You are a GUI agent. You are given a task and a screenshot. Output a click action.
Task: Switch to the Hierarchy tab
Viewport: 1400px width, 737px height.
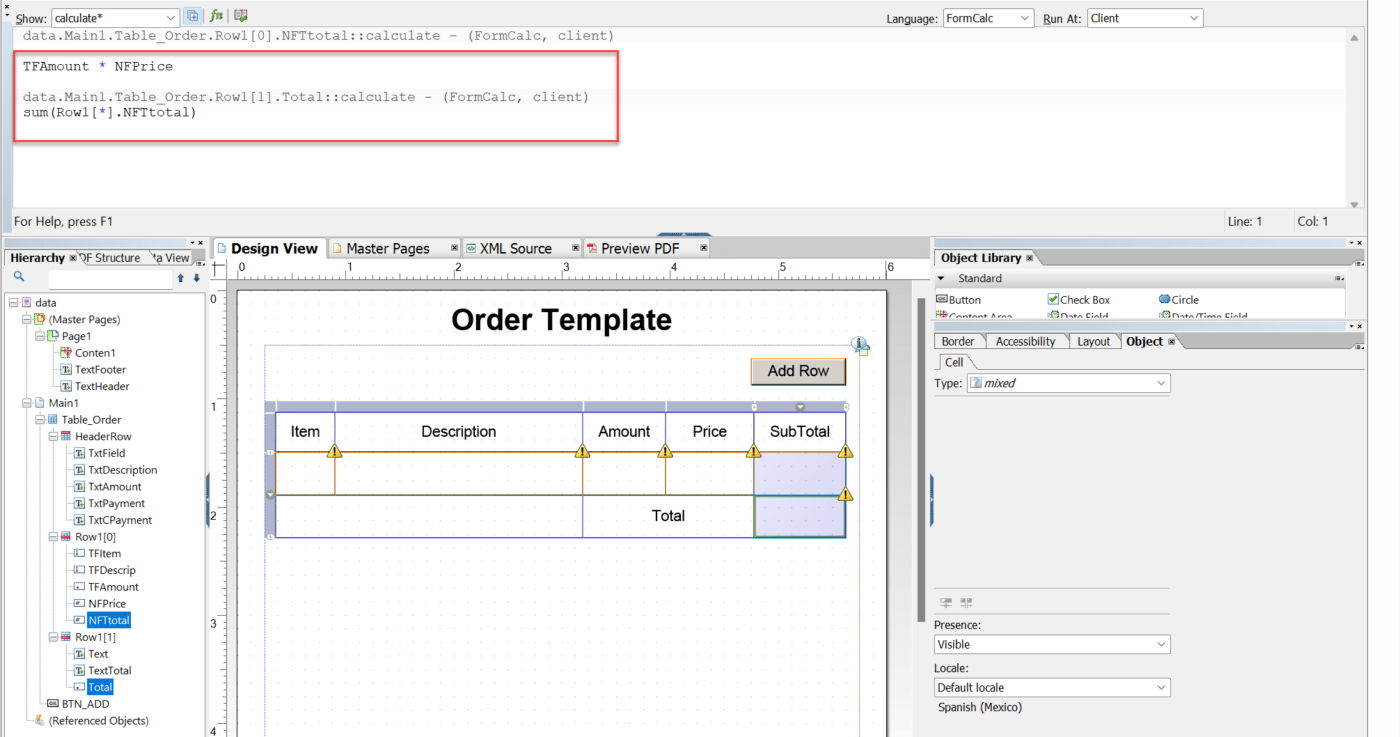(38, 258)
